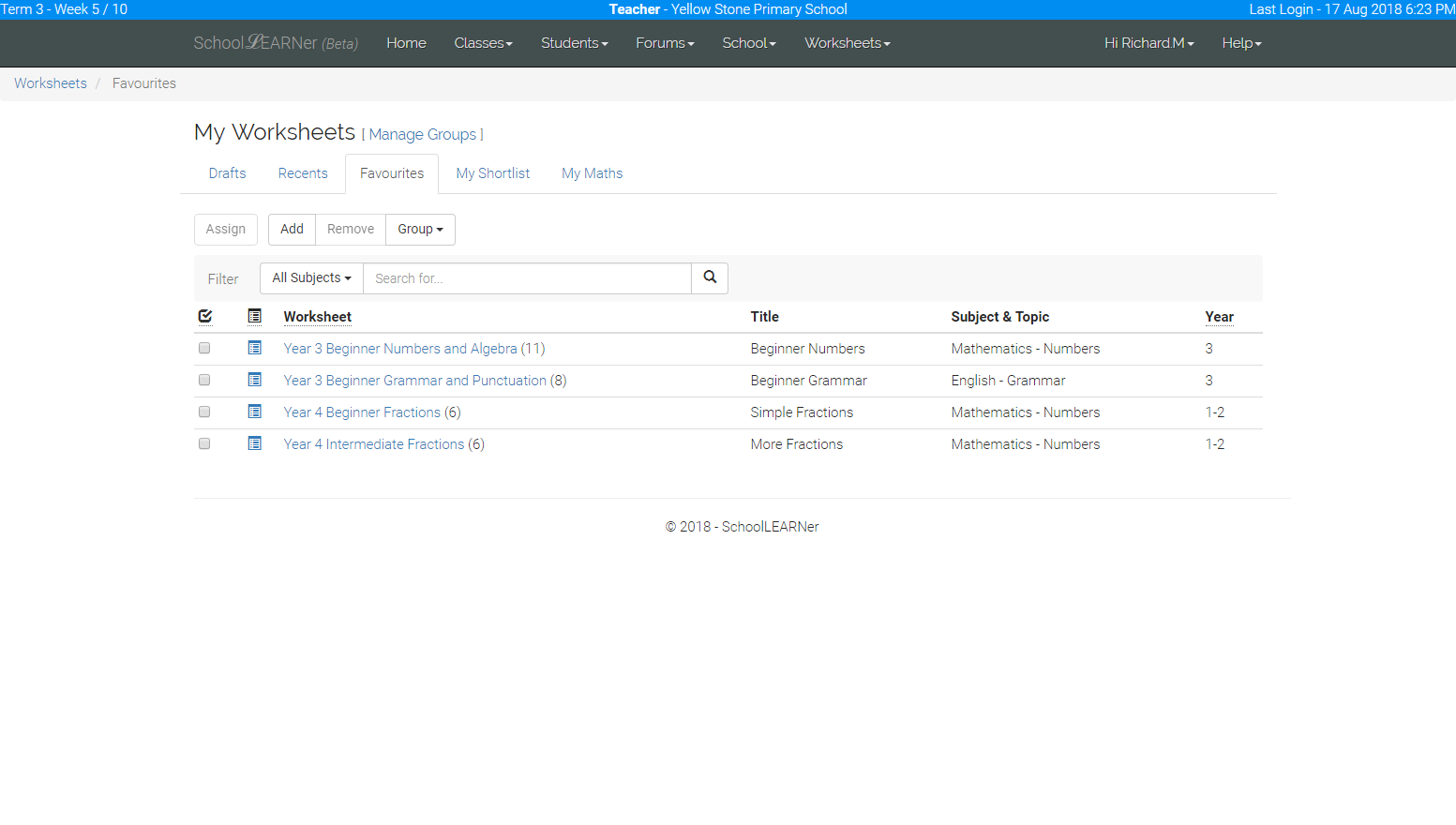Open the Group dropdown button
Screen dimensions: 1456x825
(x=420, y=230)
